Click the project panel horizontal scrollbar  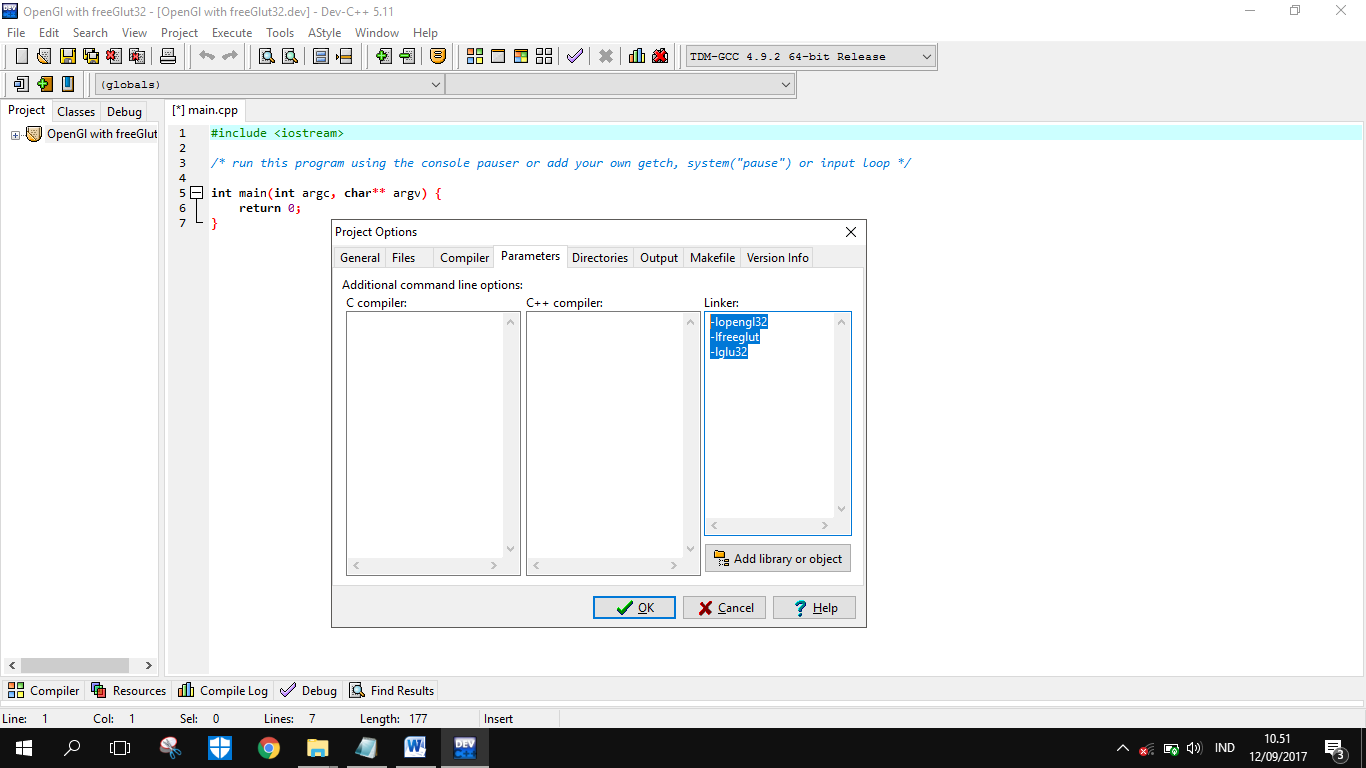click(80, 665)
